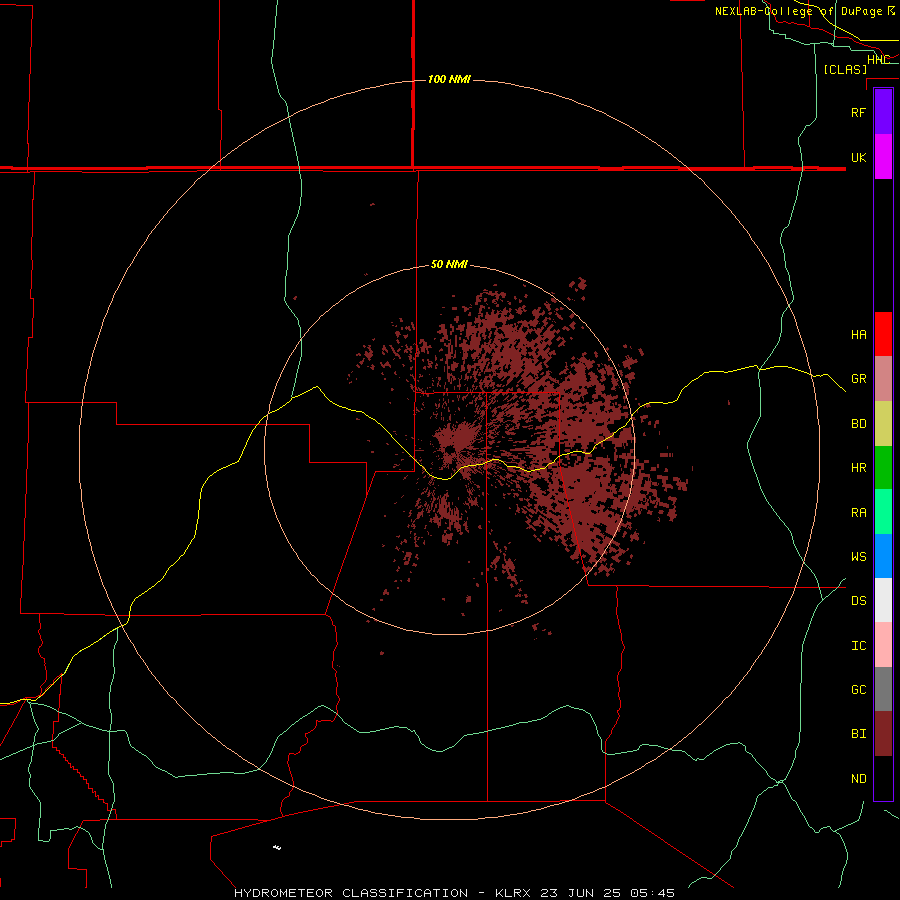This screenshot has height=900, width=900.
Task: Click the [CLAS] label
Action: [845, 69]
